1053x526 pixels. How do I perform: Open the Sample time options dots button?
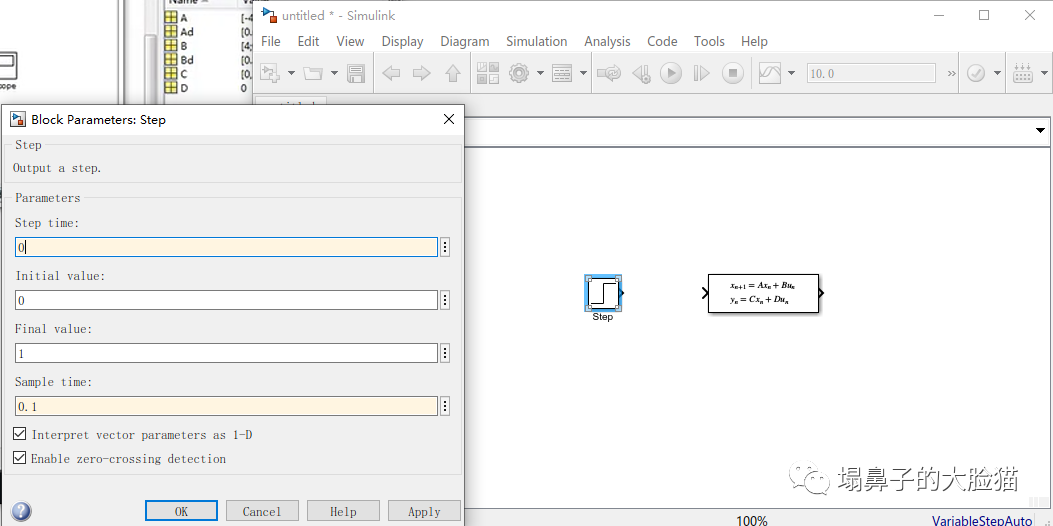(445, 406)
